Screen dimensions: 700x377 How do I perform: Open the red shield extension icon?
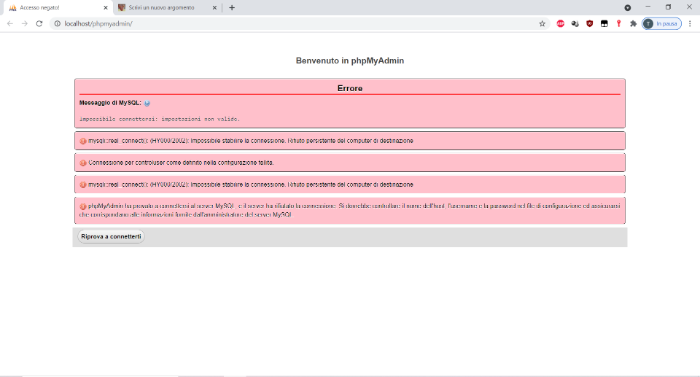pyautogui.click(x=589, y=24)
